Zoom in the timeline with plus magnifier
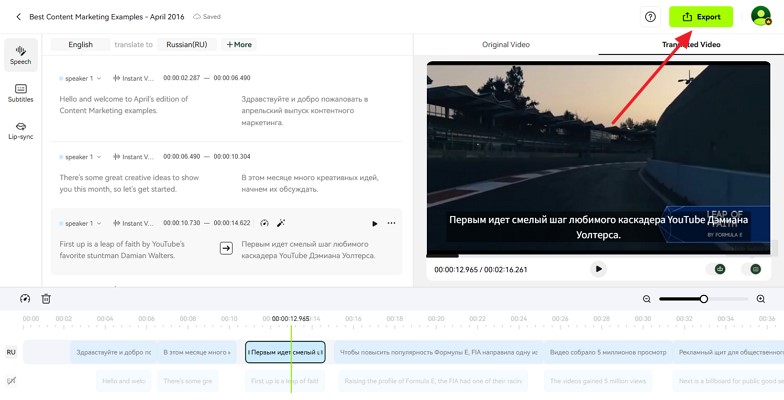Screen dimensions: 784x400 tap(760, 299)
